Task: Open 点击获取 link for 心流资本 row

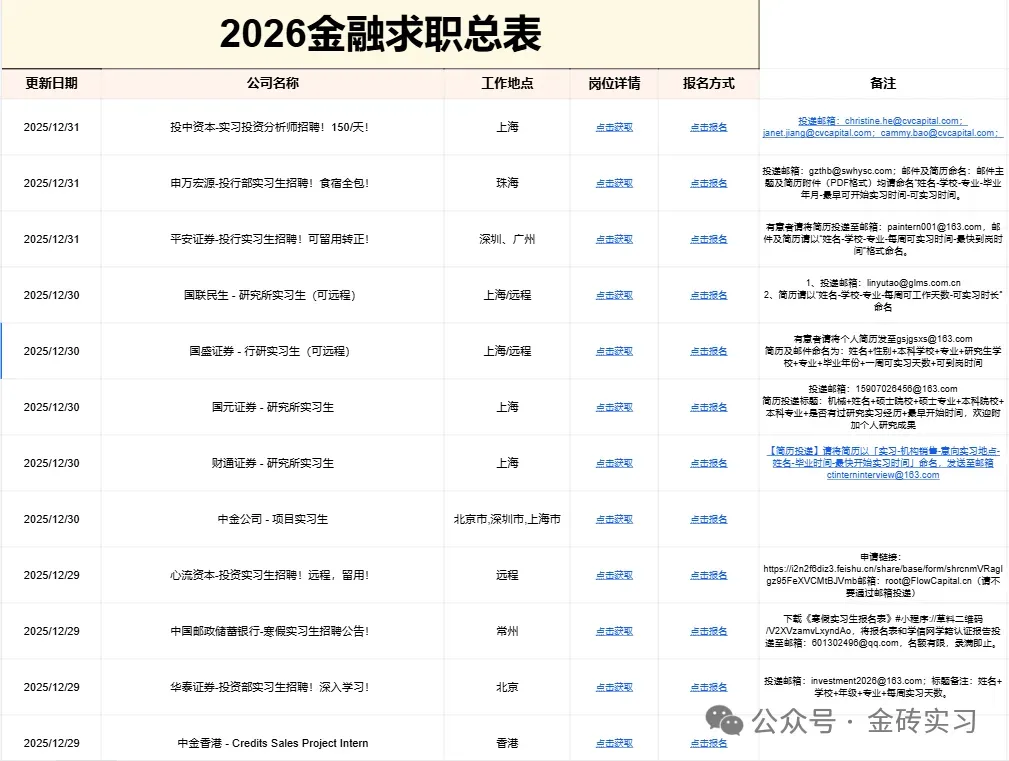Action: point(614,575)
